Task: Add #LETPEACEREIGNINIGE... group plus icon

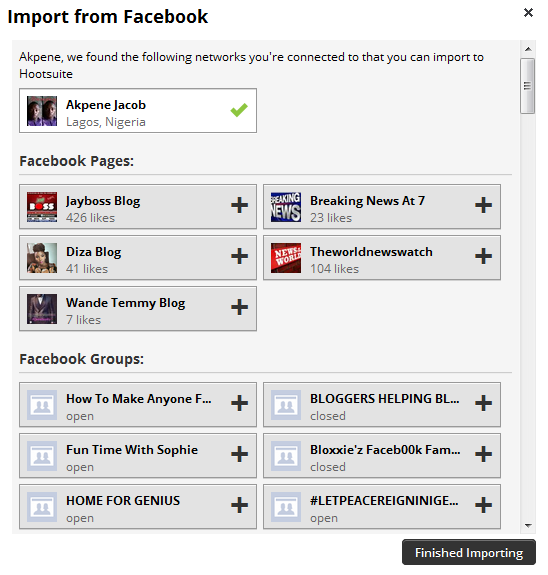Action: click(483, 505)
